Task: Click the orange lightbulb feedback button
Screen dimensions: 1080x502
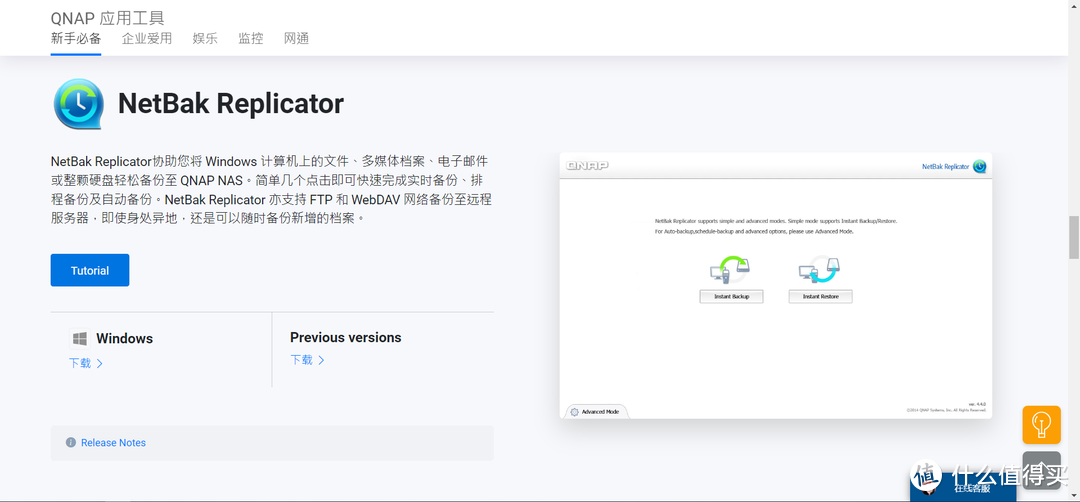Action: click(x=1041, y=425)
